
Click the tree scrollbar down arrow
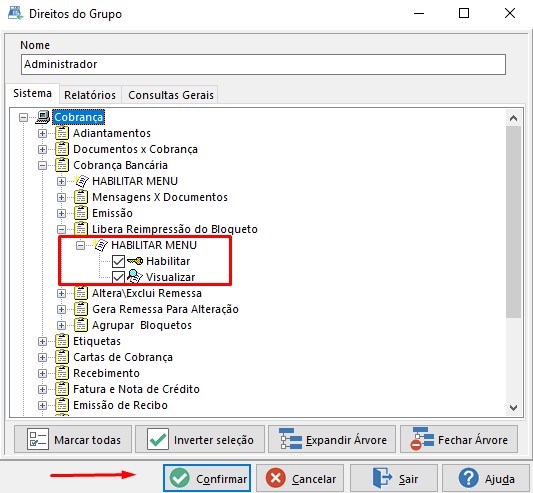click(x=513, y=407)
